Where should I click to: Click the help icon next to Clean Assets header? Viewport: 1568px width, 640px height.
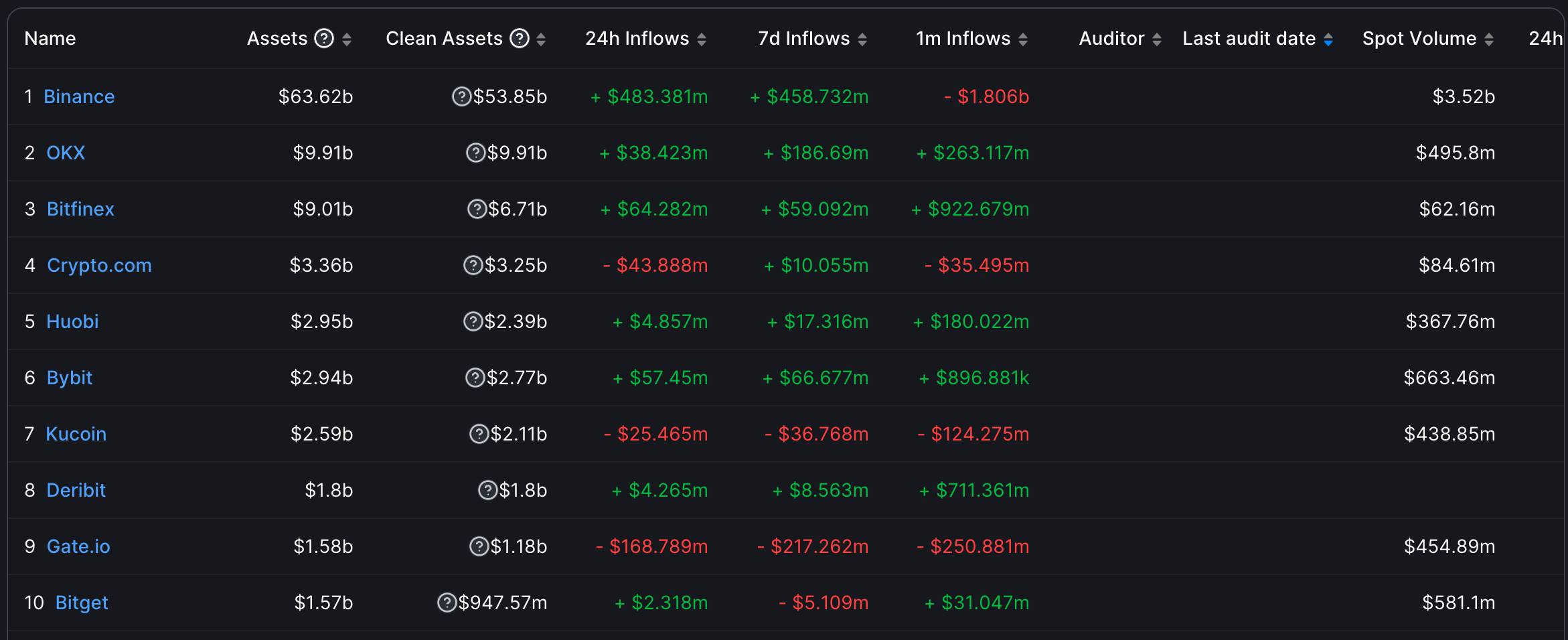pos(520,39)
